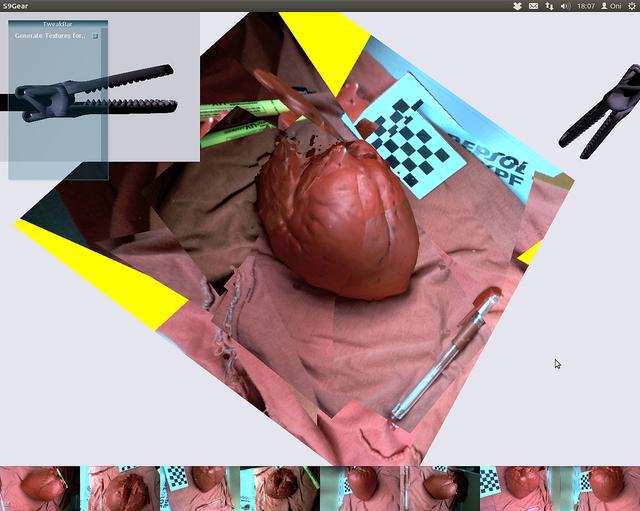Click the S9Gear application title

pyautogui.click(x=16, y=6)
